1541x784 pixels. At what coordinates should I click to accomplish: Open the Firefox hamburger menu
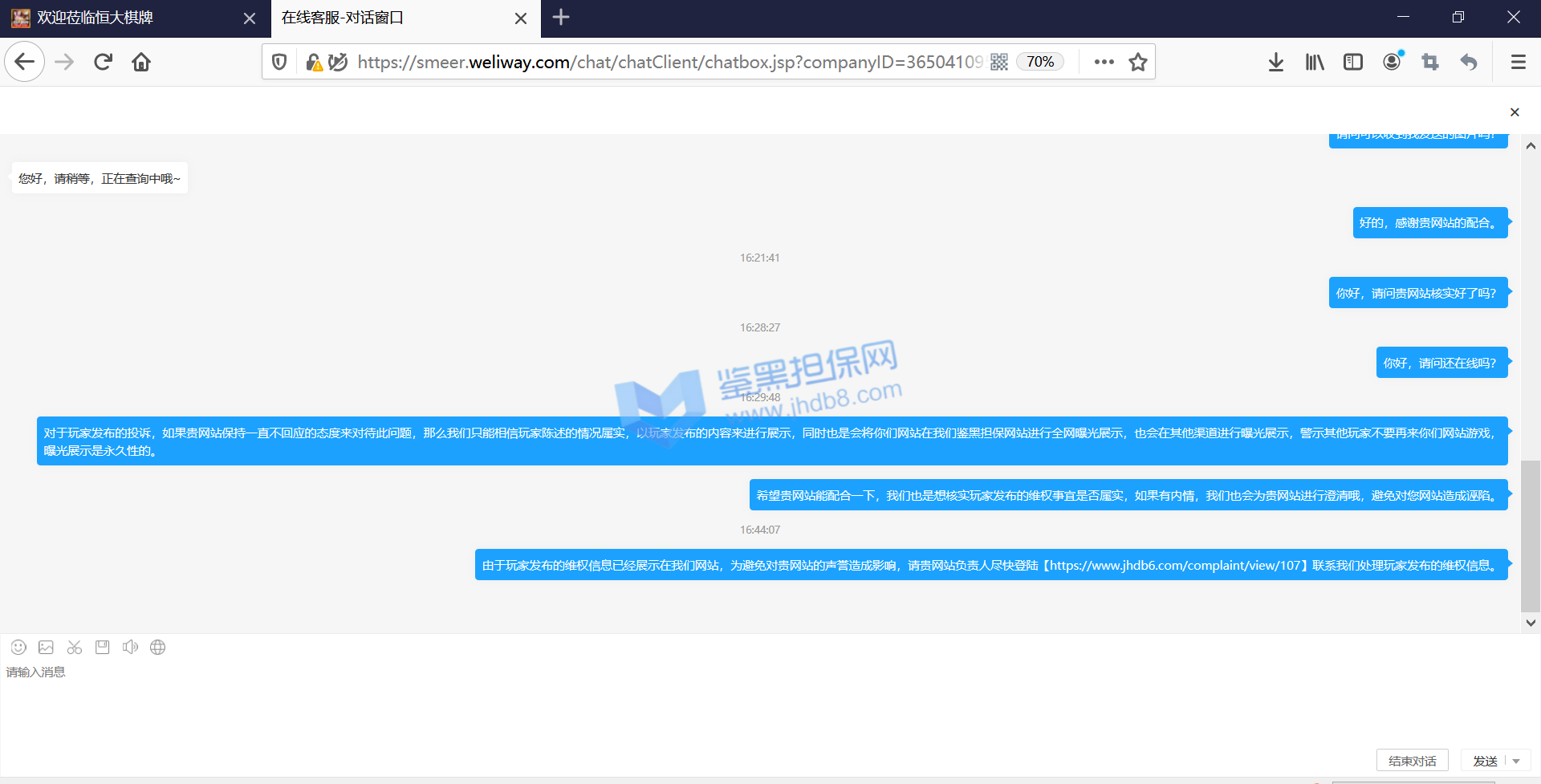(x=1518, y=62)
